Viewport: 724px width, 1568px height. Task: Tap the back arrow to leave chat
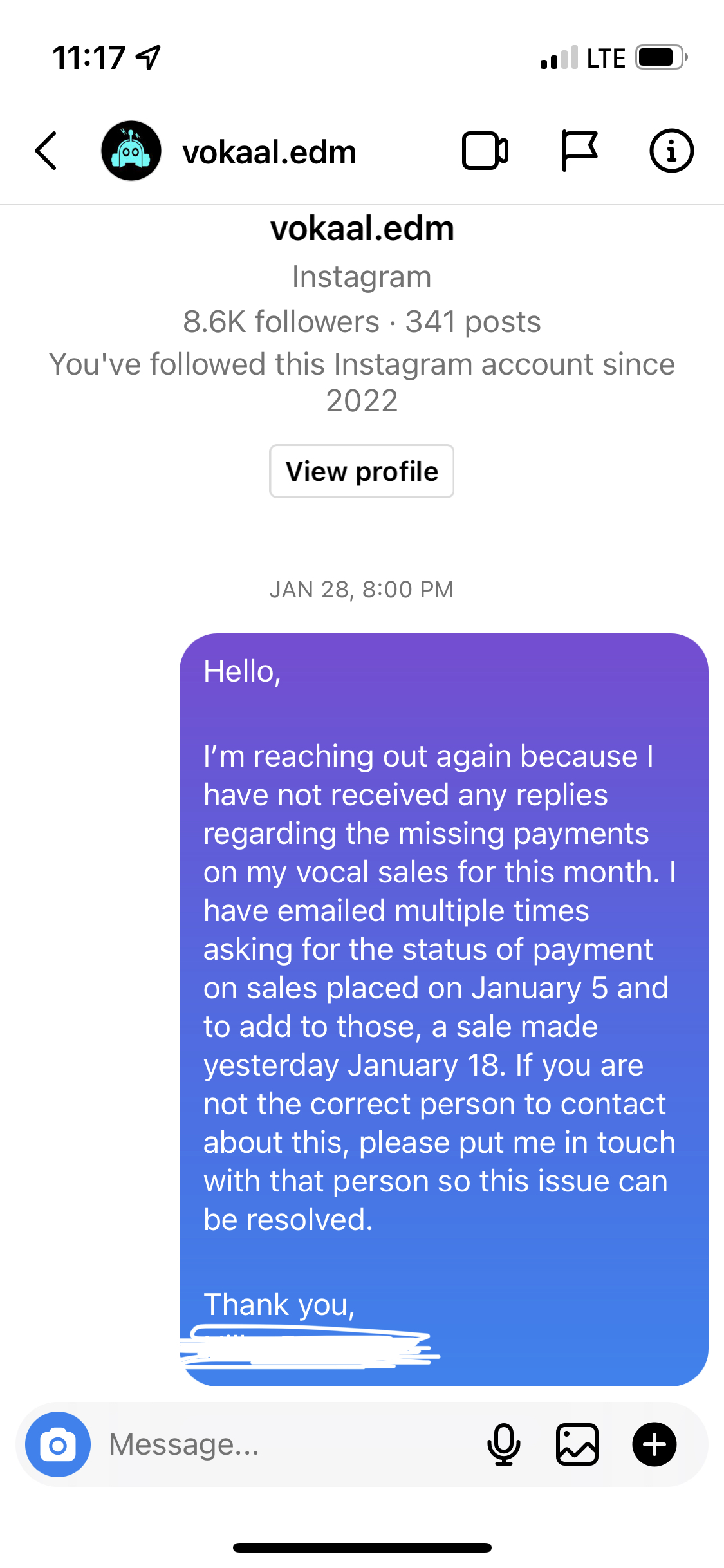(x=46, y=151)
